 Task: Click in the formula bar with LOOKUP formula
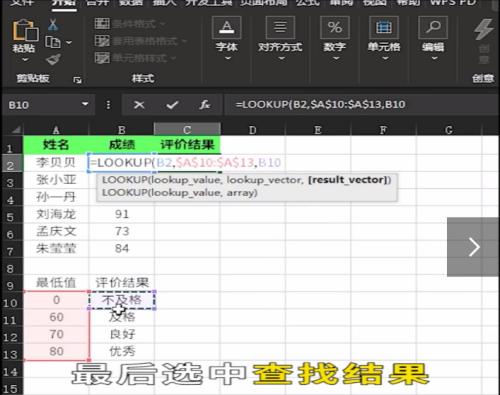(362, 105)
